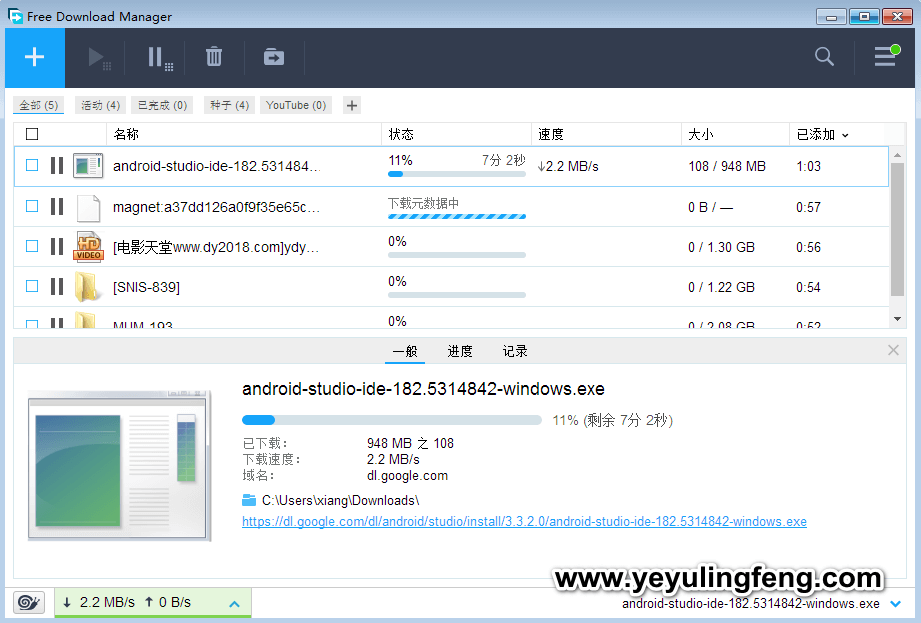
Task: Pause the [SNIS-839] download
Action: 57,287
